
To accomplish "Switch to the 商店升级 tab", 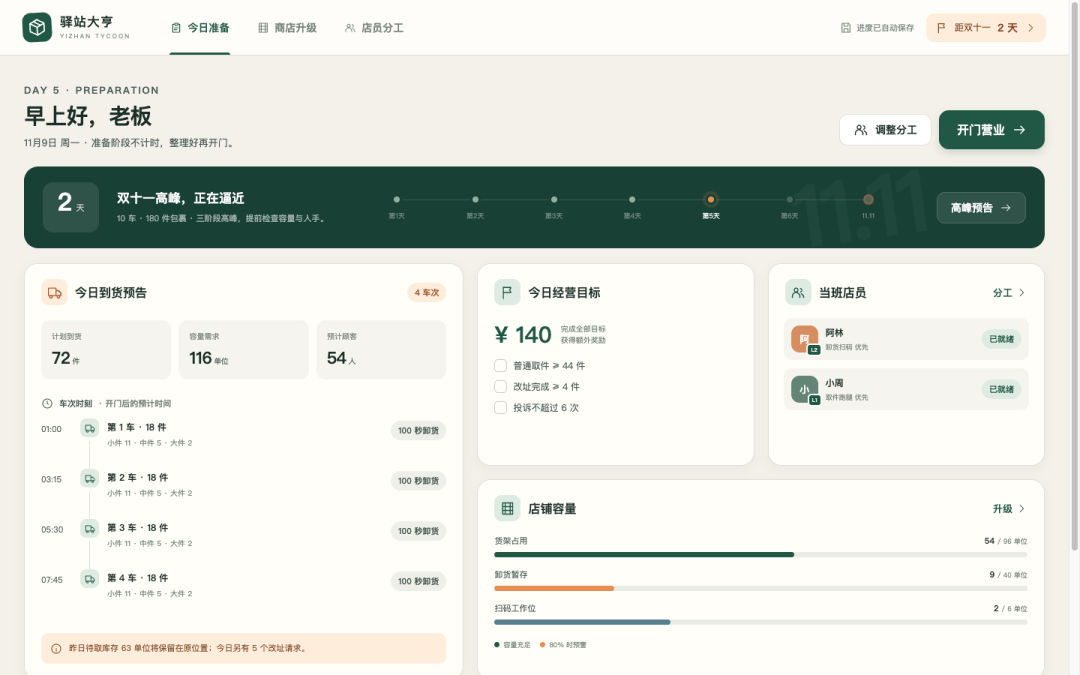I will pyautogui.click(x=287, y=28).
